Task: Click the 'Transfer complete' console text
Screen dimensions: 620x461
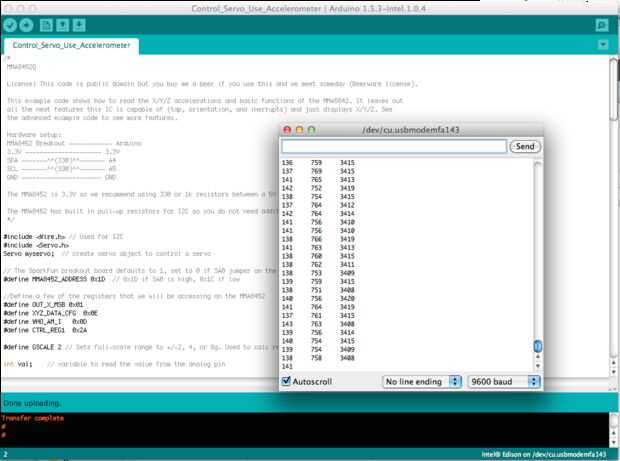Action: coord(32,418)
